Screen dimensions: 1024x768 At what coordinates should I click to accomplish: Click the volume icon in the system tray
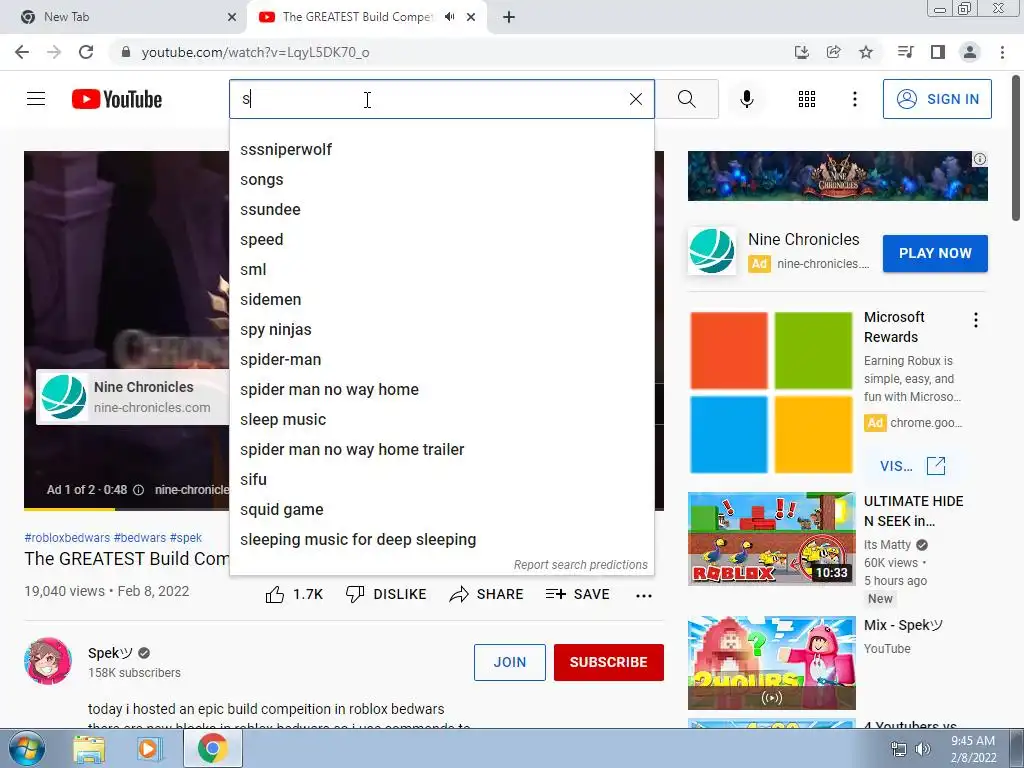(923, 749)
